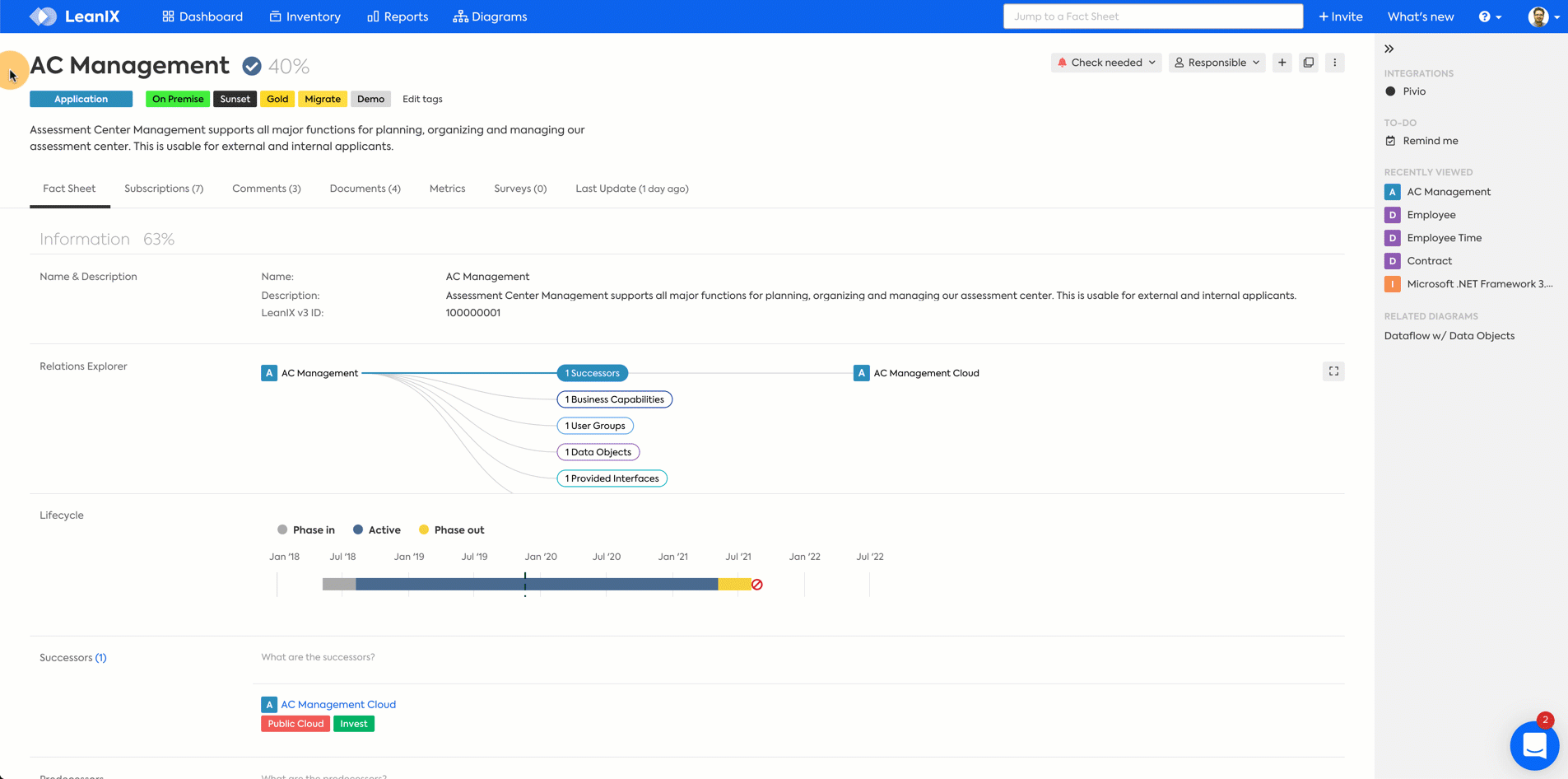Open the AC Management Cloud successor link
1568x779 pixels.
pos(338,705)
